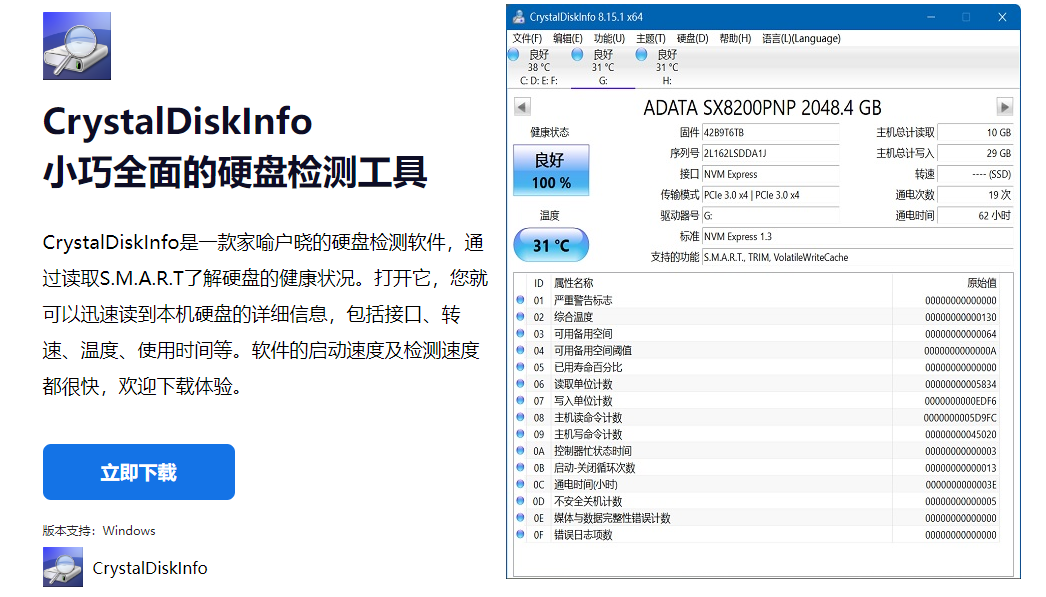The width and height of the screenshot is (1046, 597).
Task: Click the 31 °C temperature button
Action: click(x=551, y=245)
